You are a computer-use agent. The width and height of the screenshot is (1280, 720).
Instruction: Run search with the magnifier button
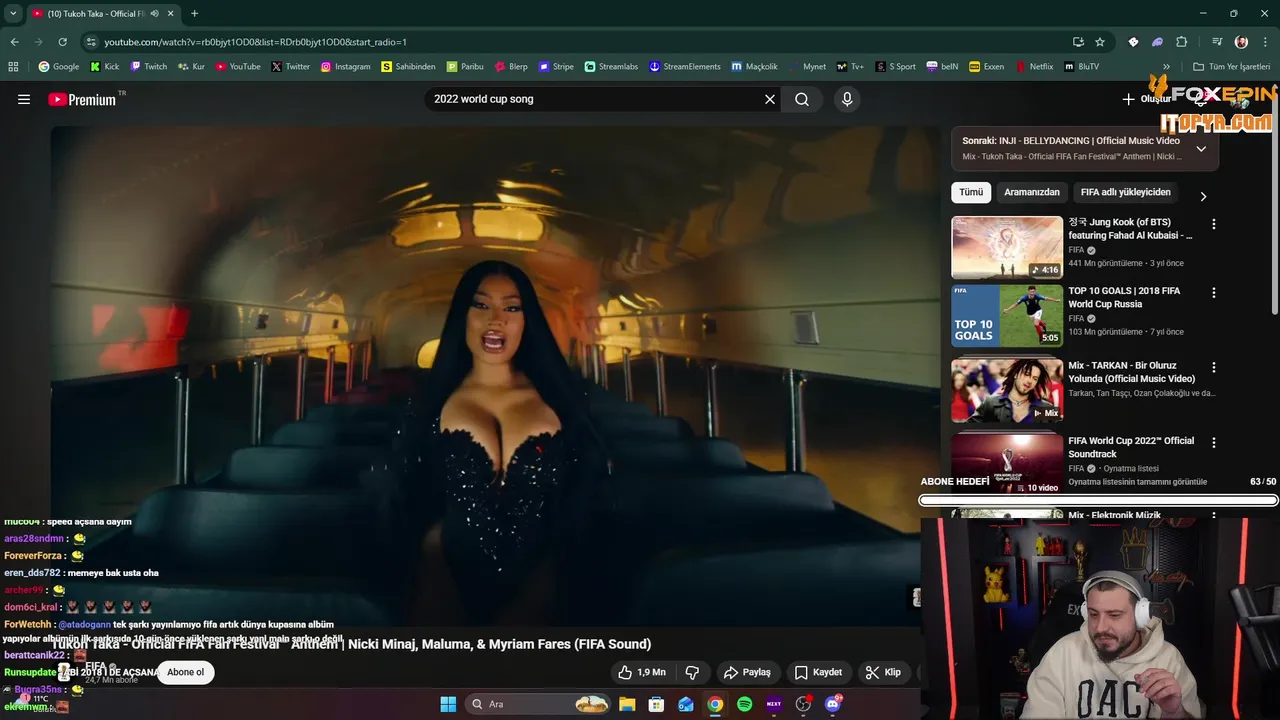tap(802, 99)
